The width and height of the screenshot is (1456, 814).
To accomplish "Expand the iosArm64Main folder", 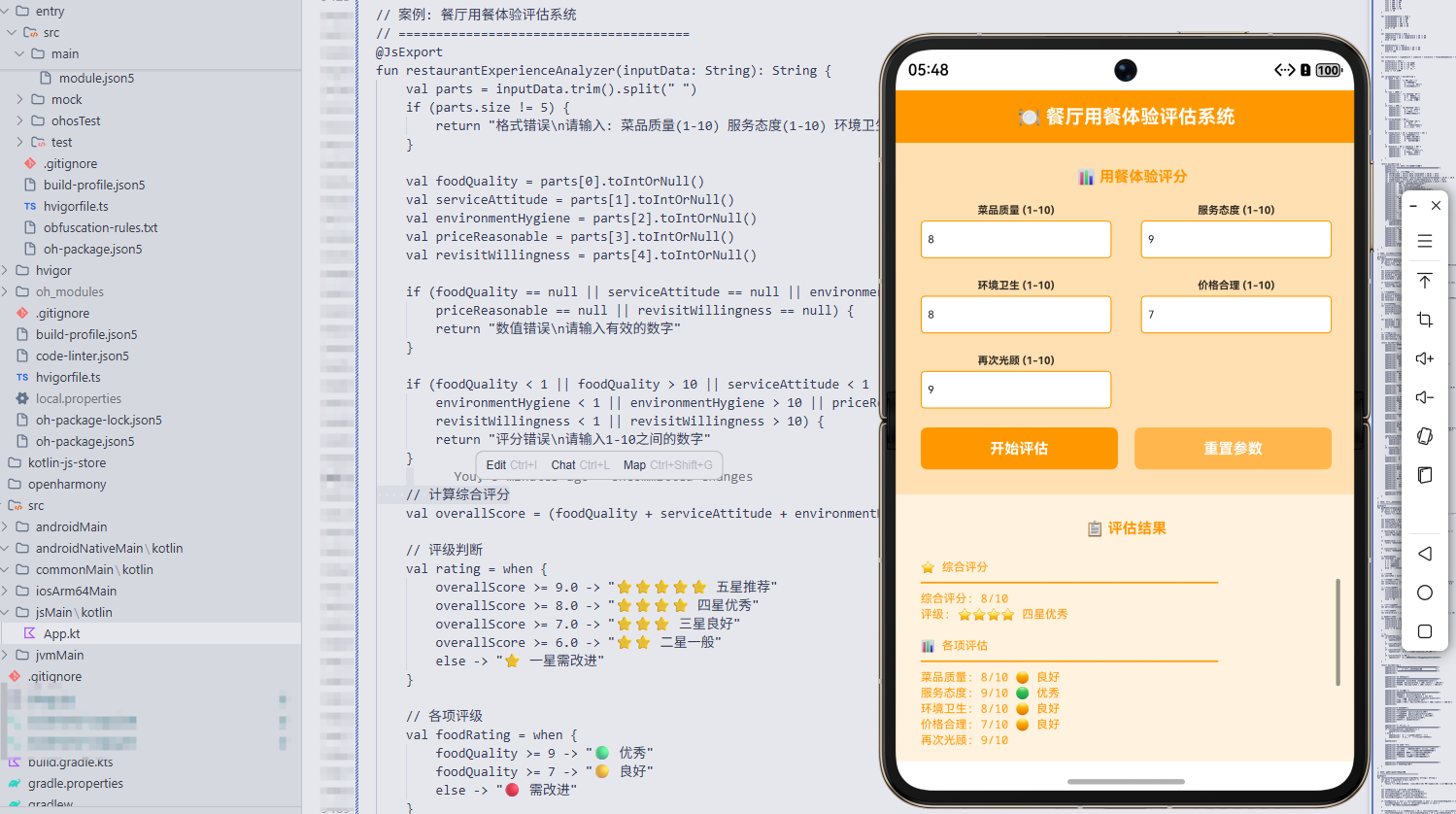I will pos(5,591).
